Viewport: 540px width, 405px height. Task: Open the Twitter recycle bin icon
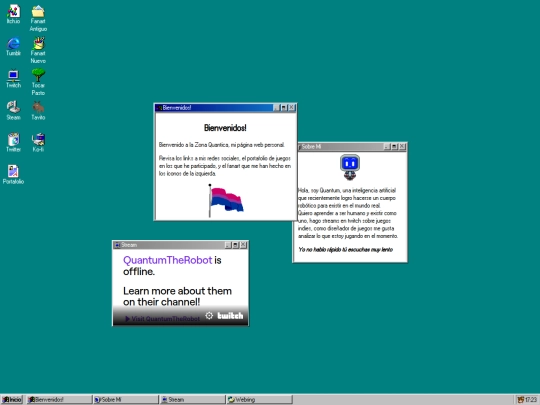[x=13, y=143]
